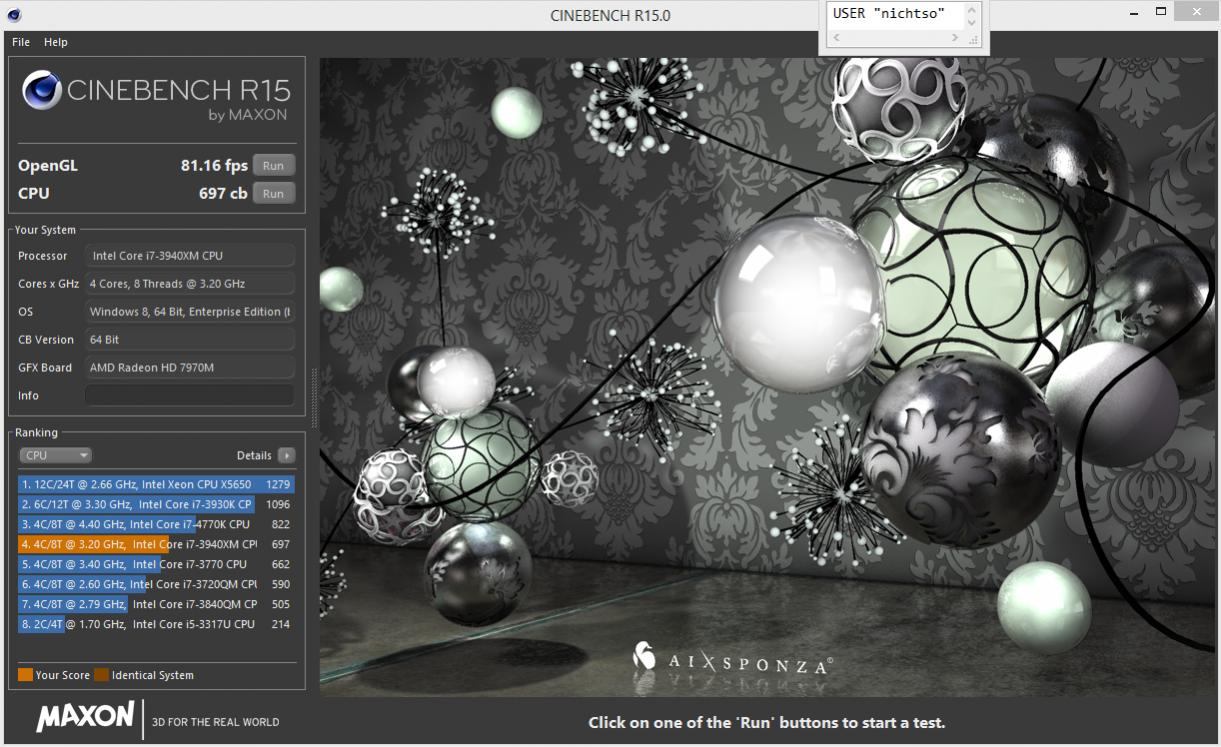The height and width of the screenshot is (747, 1221).
Task: Click the Cinebench app icon in title bar
Action: (13, 15)
